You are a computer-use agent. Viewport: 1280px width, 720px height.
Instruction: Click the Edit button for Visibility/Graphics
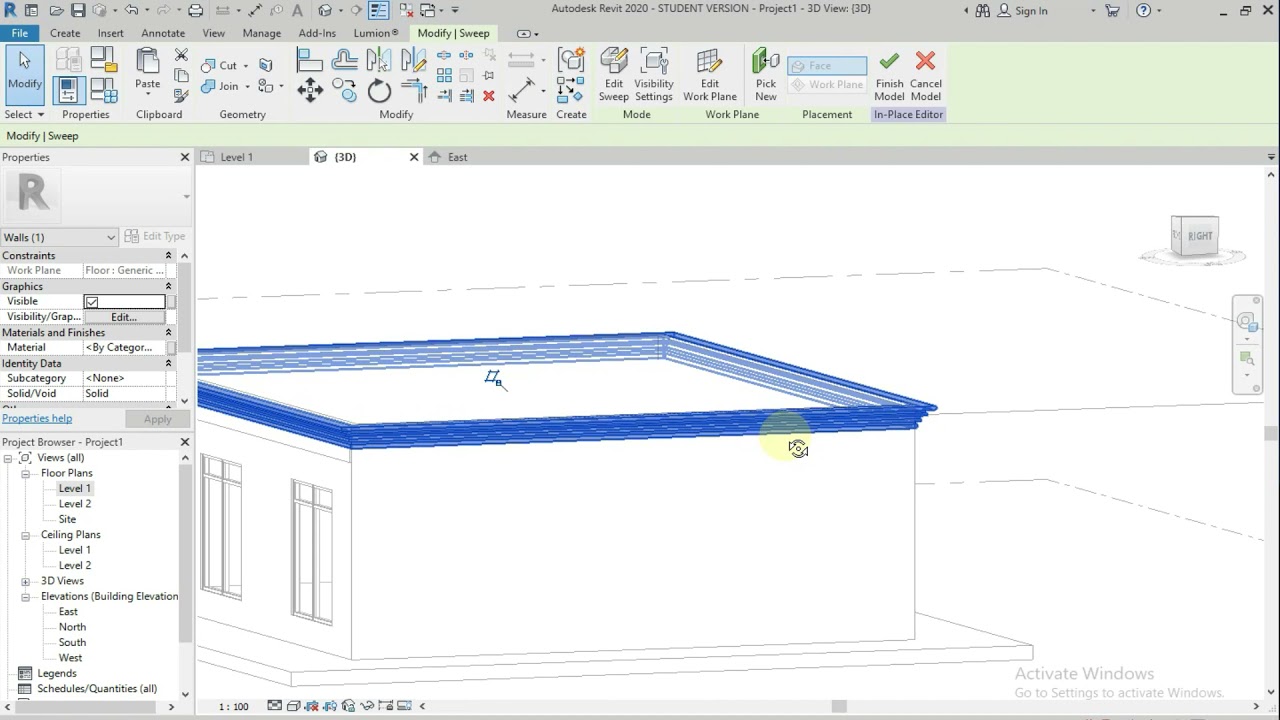point(124,317)
